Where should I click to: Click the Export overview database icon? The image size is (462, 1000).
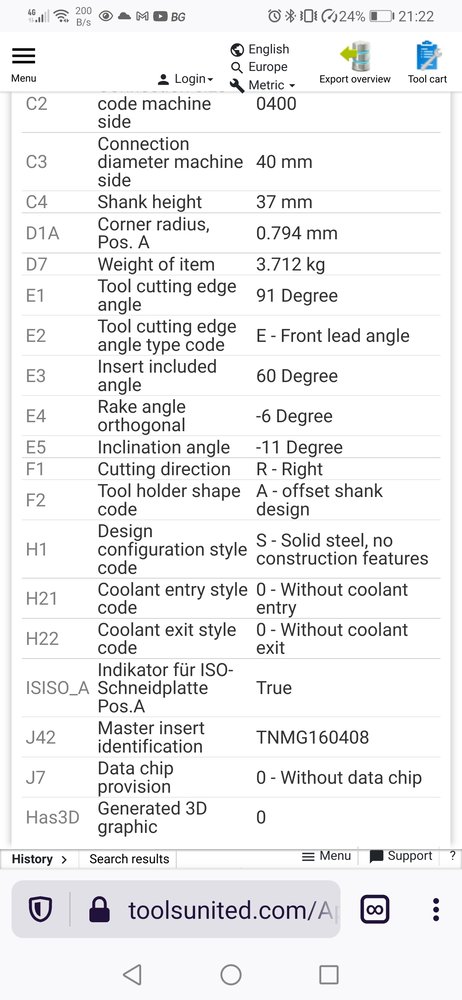coord(354,55)
